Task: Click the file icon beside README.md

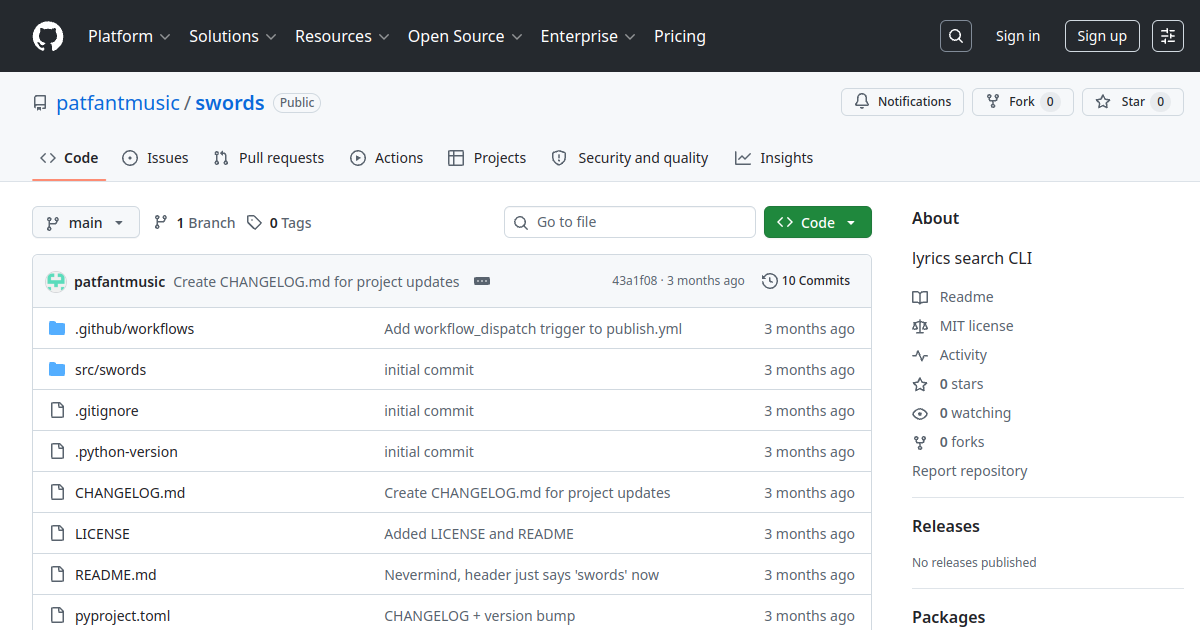Action: 57,575
